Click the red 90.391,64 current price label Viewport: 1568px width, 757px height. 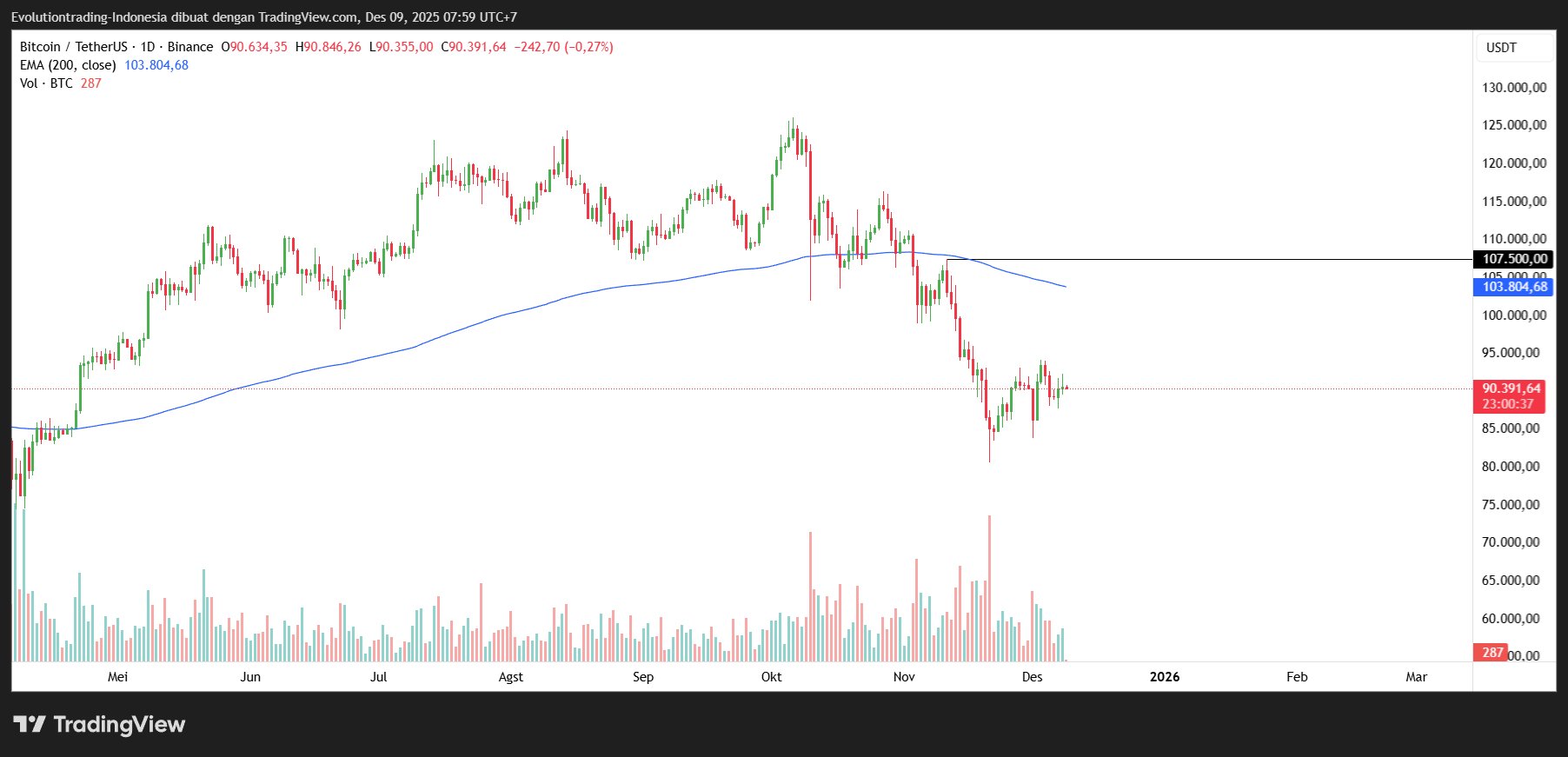1511,388
